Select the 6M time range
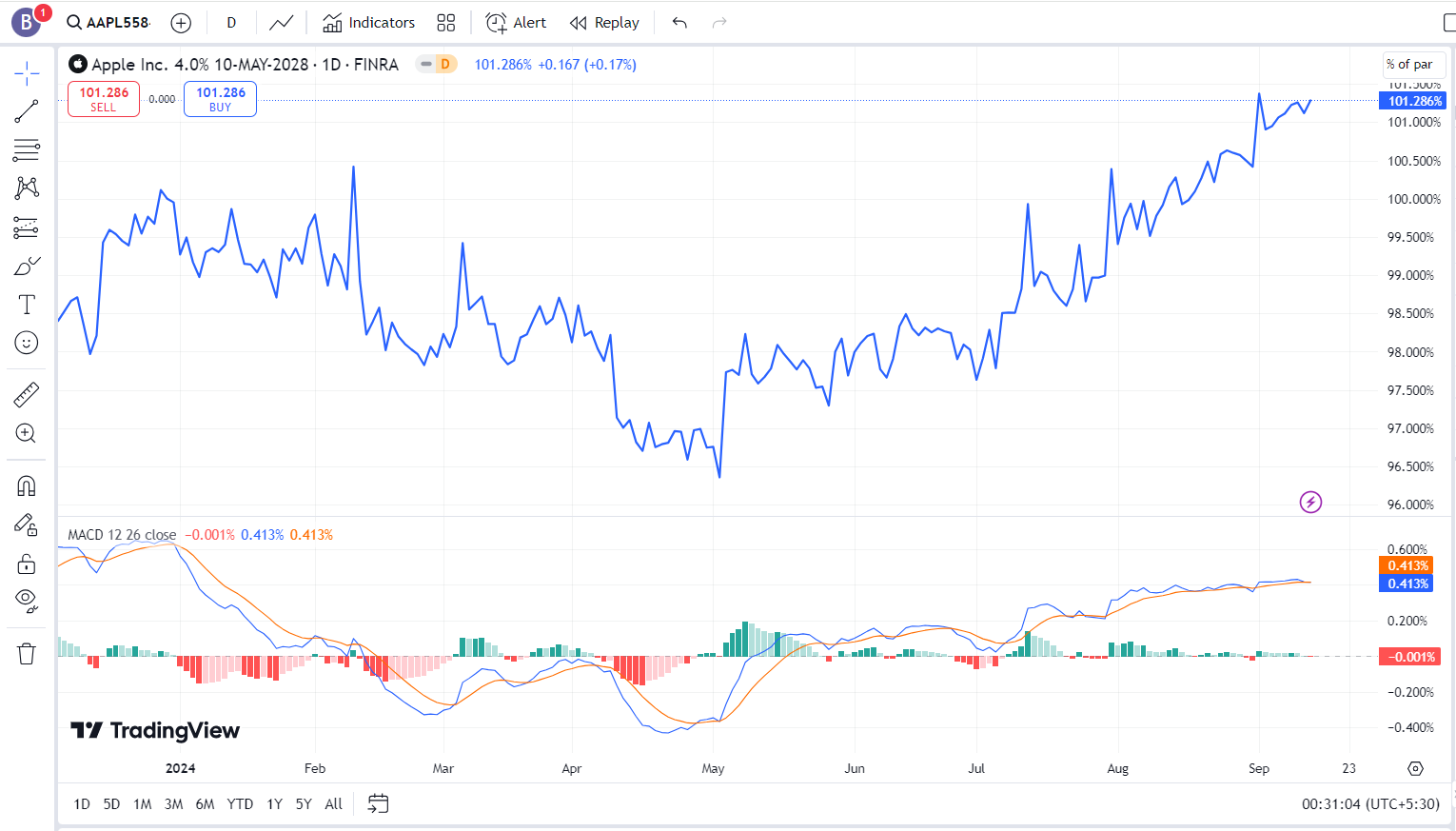This screenshot has width=1456, height=831. point(205,804)
